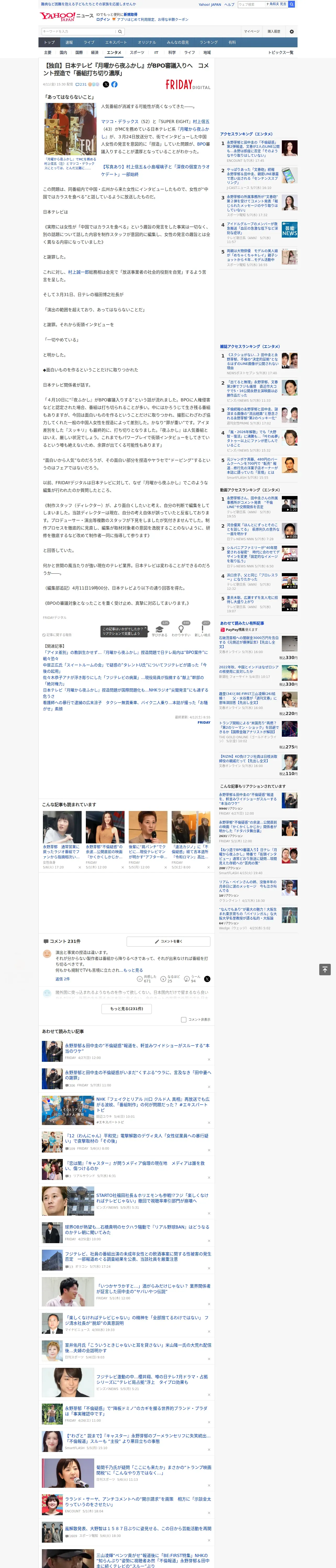Screen dimensions: 336x1568
Task: Open paid article 石破茂首相への闇献金3000万円
Action: point(249,642)
